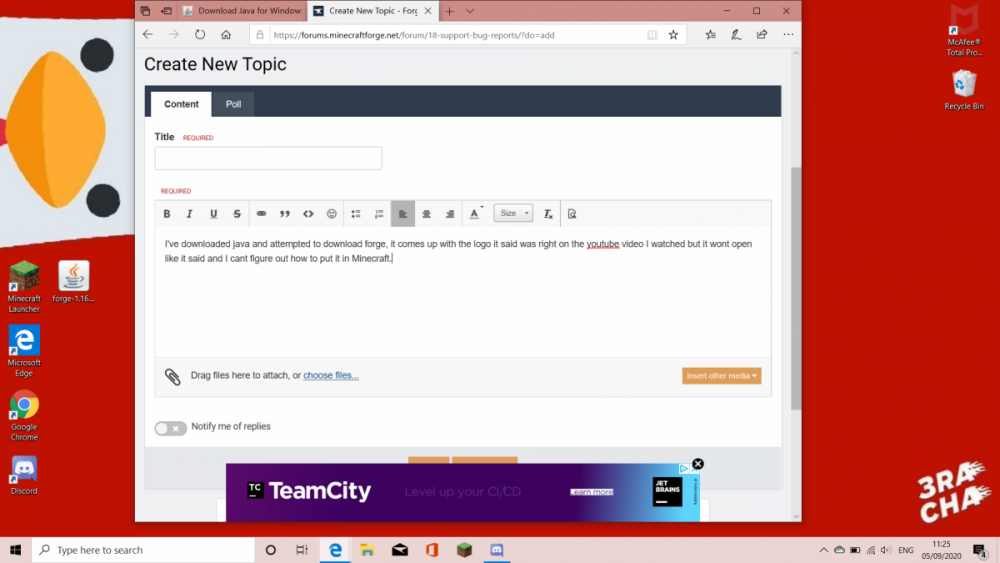Toggle bold formatting in the editor
Screen dimensions: 1000x563
[167, 214]
